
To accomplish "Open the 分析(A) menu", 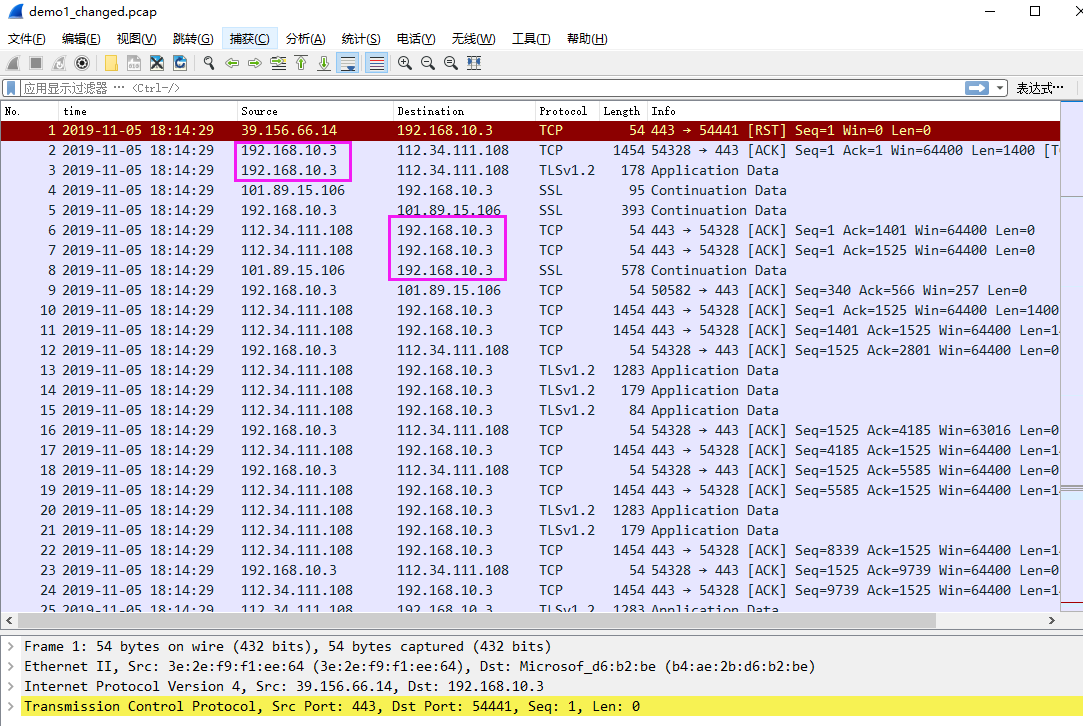I will coord(305,39).
